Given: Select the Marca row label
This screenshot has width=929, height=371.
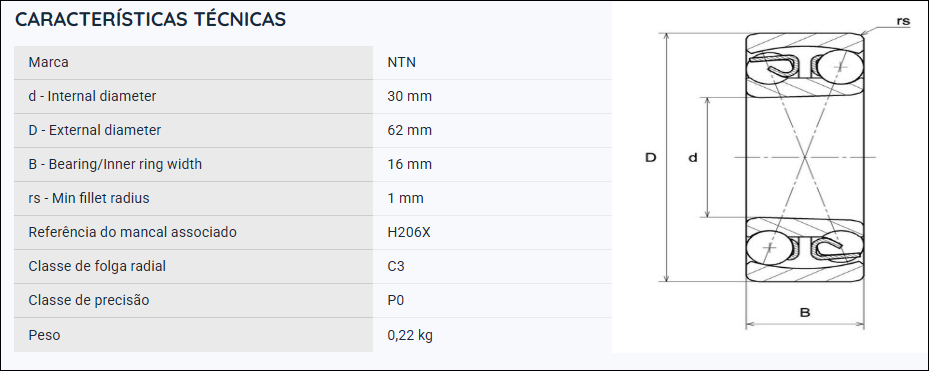Looking at the screenshot, I should click(49, 62).
